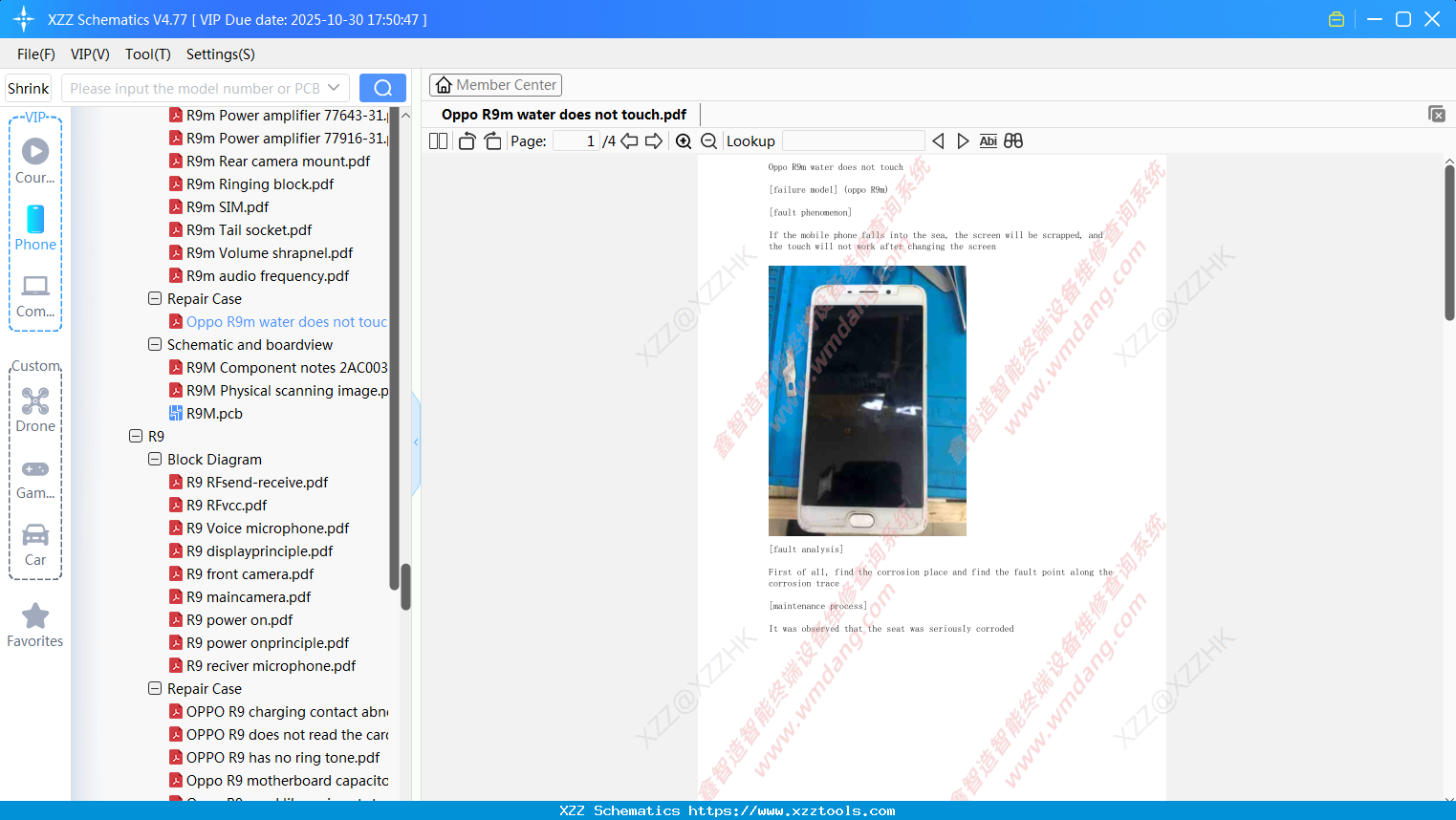Open Favorites star in sidebar

pyautogui.click(x=35, y=625)
